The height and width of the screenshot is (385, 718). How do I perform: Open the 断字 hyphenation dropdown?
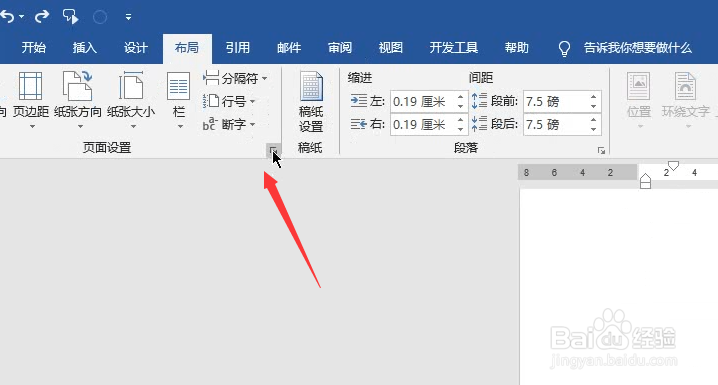pyautogui.click(x=229, y=124)
